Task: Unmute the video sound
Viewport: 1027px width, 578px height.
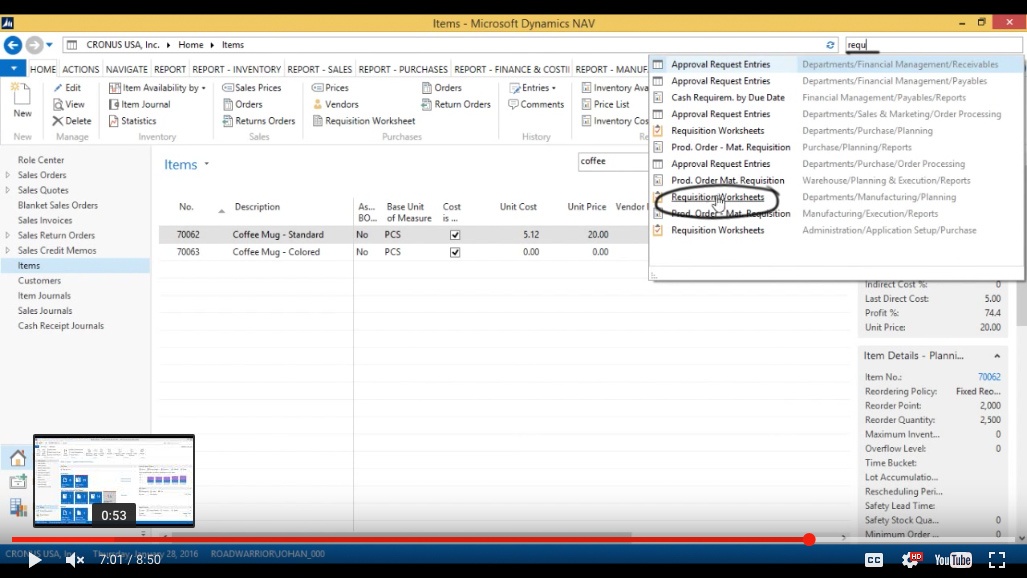Action: (75, 560)
